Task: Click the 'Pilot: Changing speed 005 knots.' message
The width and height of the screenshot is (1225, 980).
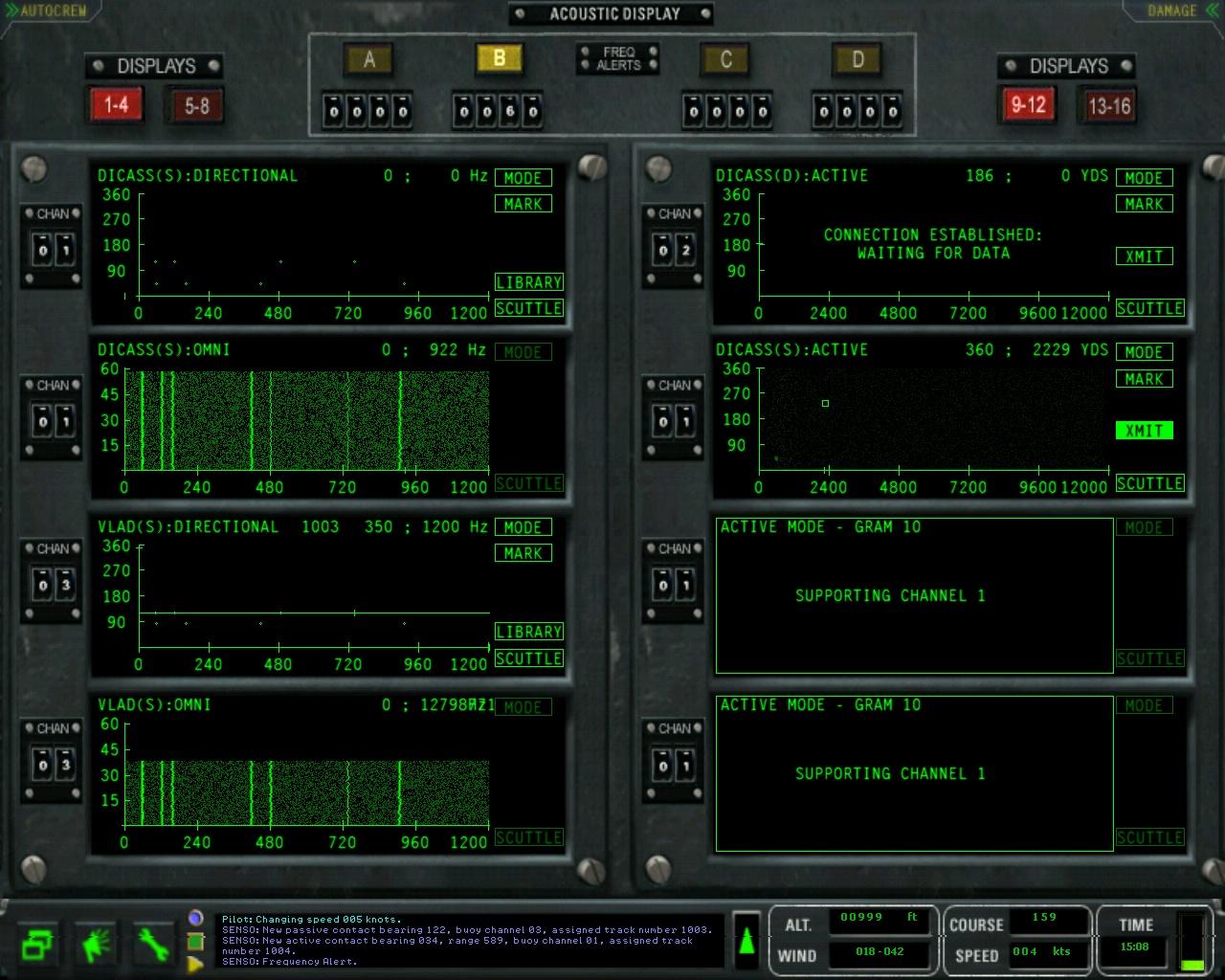Action: point(312,919)
